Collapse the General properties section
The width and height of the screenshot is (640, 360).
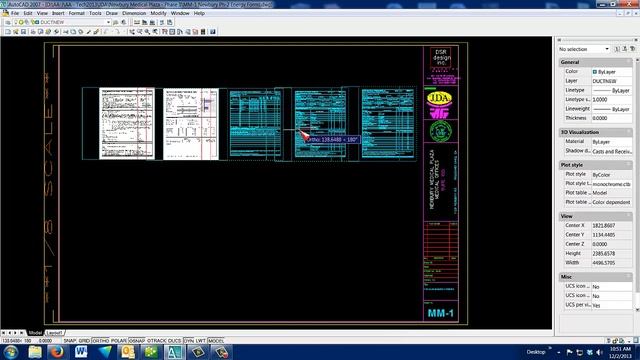pyautogui.click(x=629, y=62)
